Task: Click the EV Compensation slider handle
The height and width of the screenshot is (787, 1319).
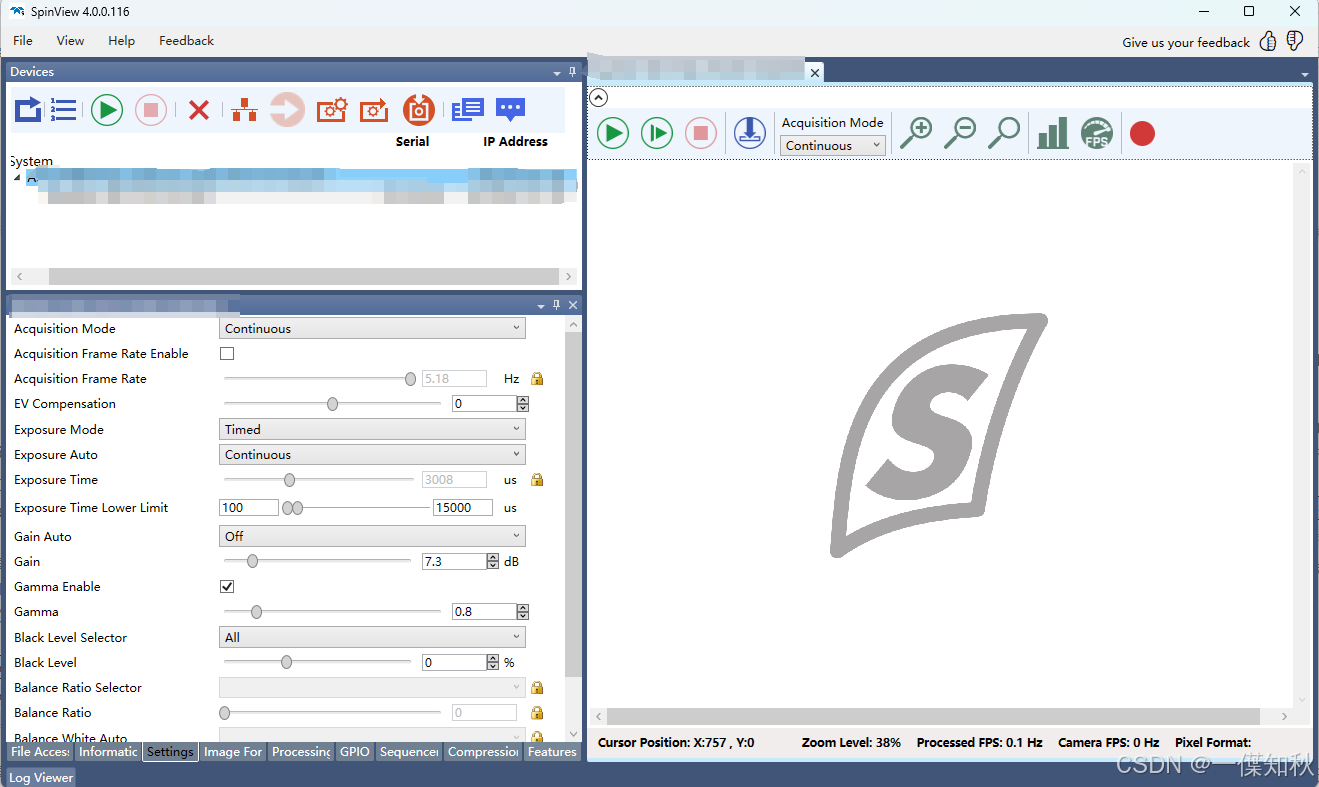Action: tap(332, 404)
